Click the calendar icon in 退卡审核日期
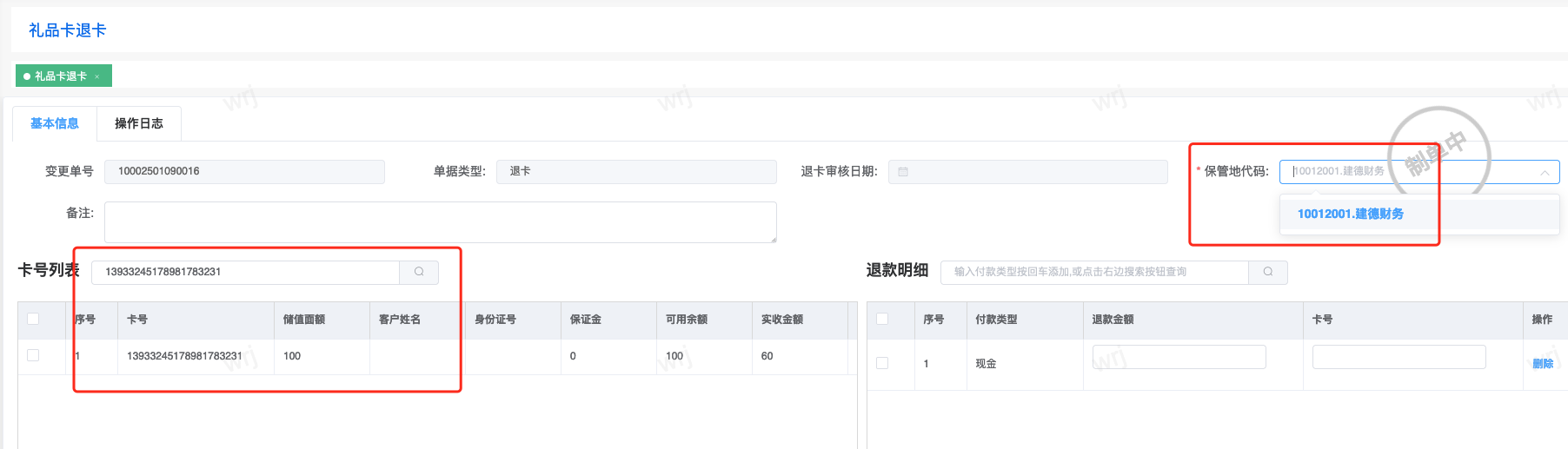The width and height of the screenshot is (1568, 449). [903, 172]
